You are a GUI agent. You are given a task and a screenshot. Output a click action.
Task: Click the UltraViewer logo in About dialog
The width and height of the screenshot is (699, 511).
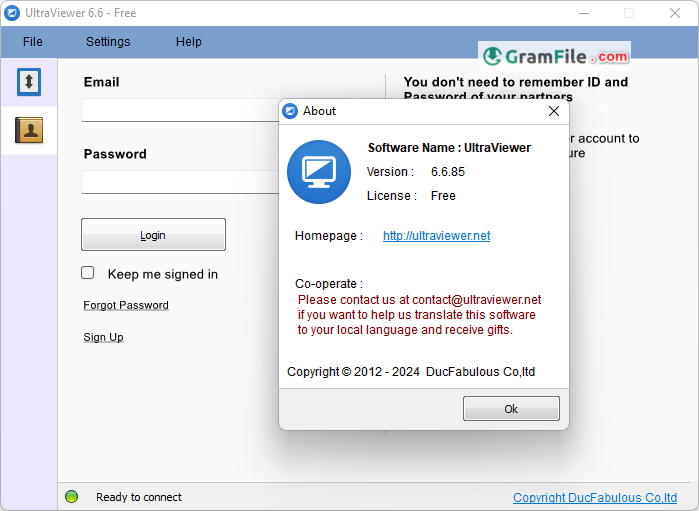point(319,172)
